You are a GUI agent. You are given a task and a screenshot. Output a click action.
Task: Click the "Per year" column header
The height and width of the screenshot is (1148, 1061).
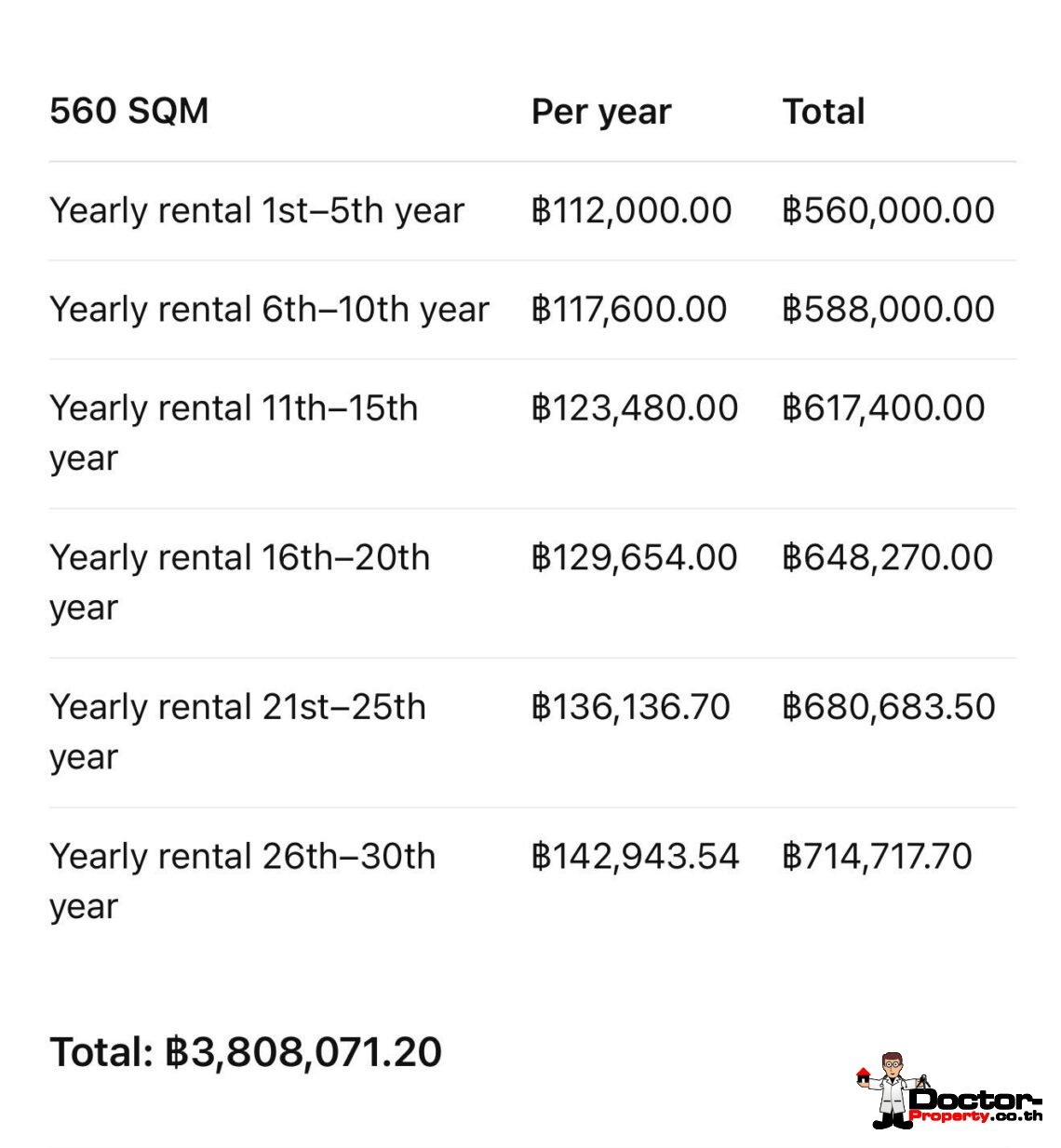(x=601, y=112)
